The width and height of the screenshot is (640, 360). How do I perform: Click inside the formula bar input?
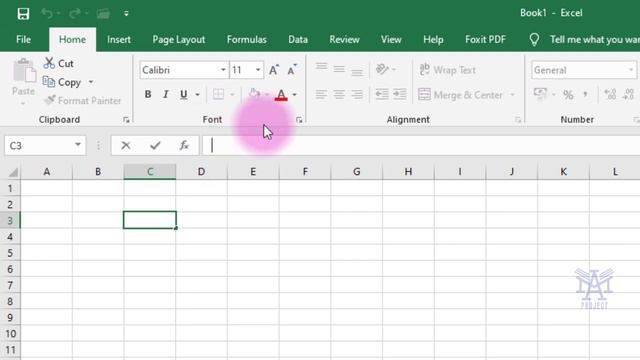(421, 145)
